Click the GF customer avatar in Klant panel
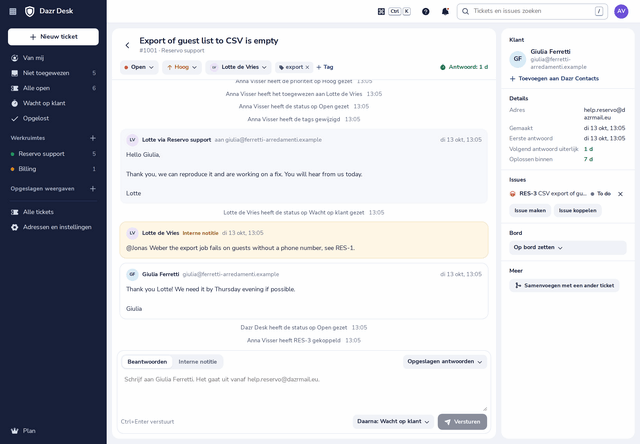This screenshot has width=640, height=444. (x=518, y=59)
